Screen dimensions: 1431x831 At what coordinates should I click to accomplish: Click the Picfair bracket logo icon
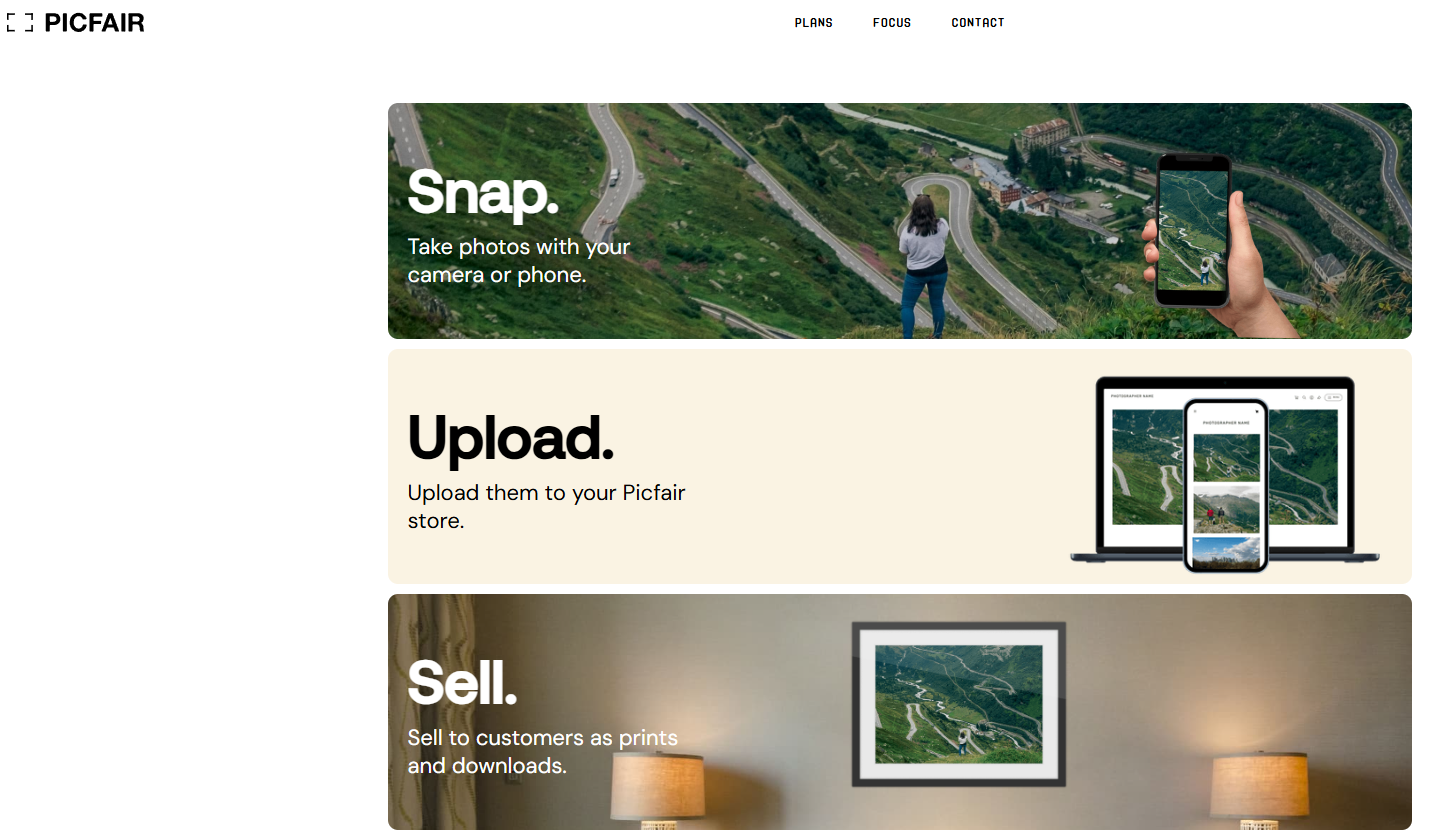(20, 22)
